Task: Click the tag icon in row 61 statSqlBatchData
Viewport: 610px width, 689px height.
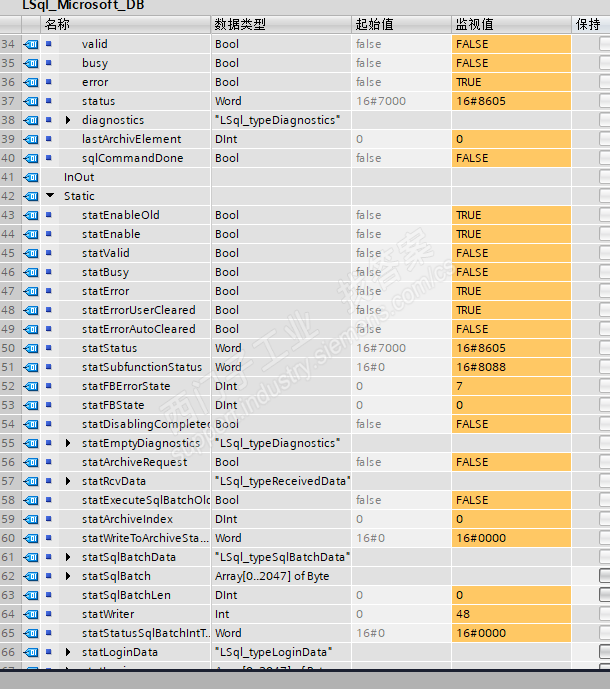Action: click(x=31, y=557)
